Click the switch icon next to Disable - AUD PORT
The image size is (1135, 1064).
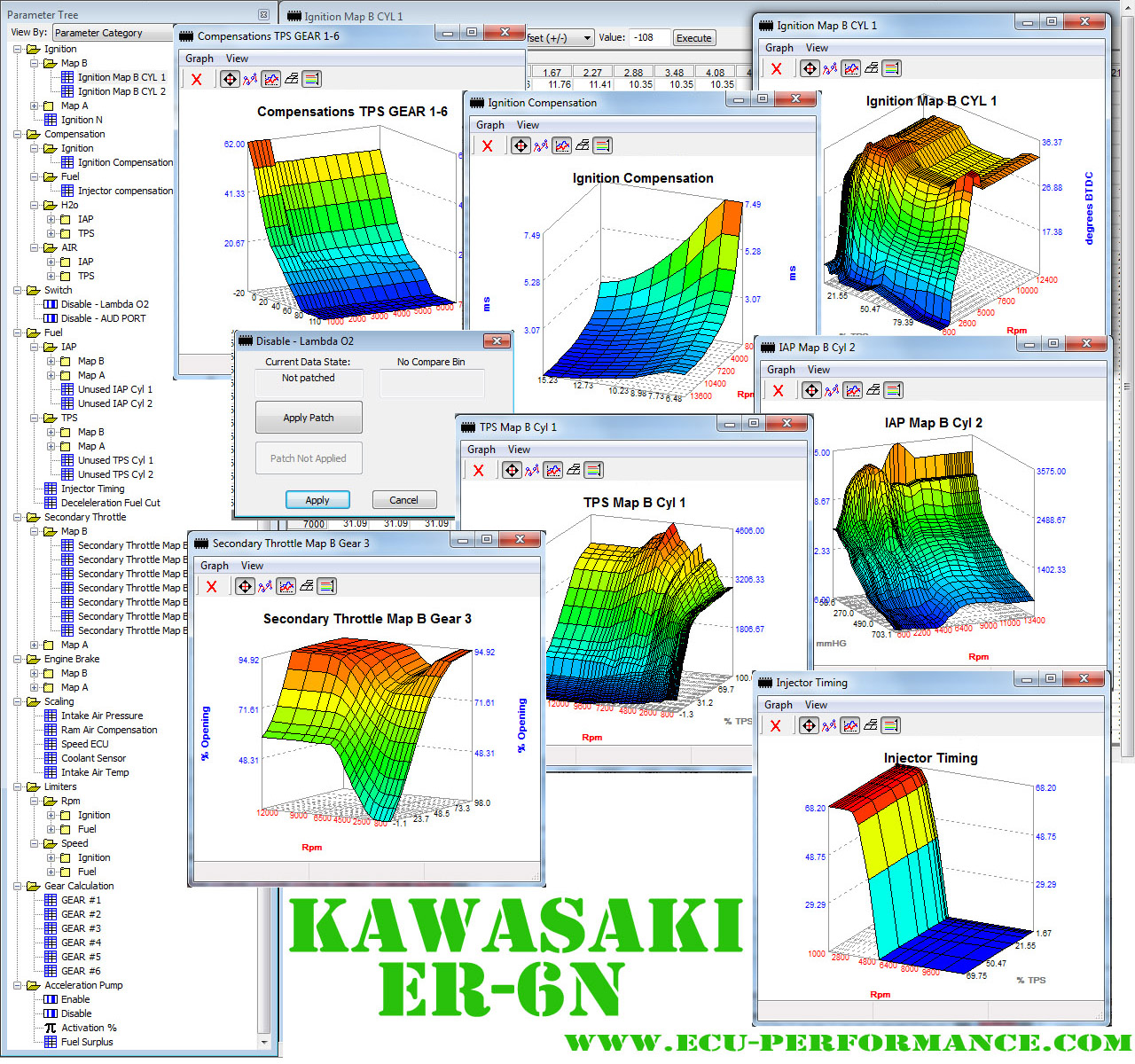click(51, 318)
